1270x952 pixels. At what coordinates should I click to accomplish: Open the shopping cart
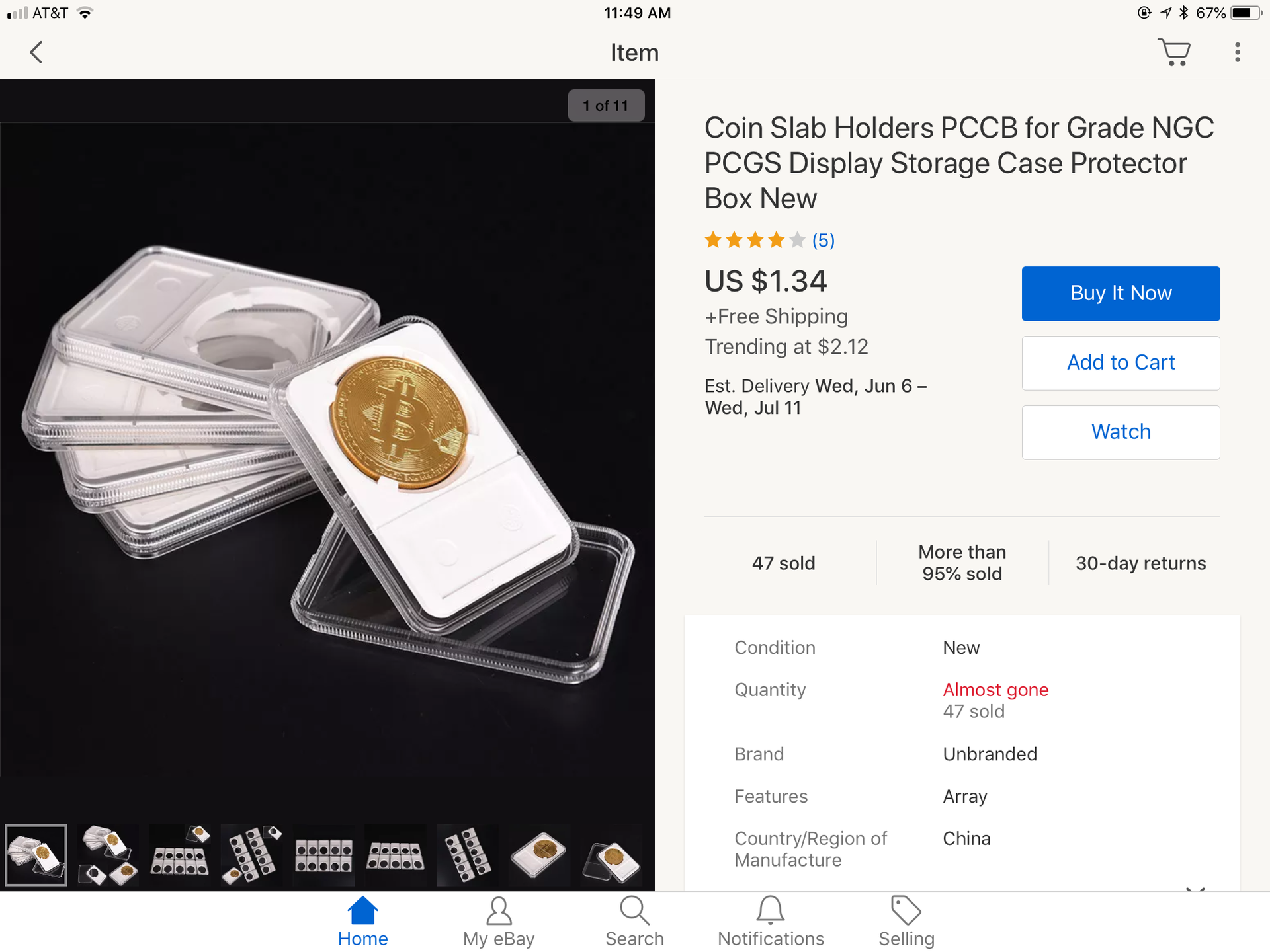click(1174, 52)
